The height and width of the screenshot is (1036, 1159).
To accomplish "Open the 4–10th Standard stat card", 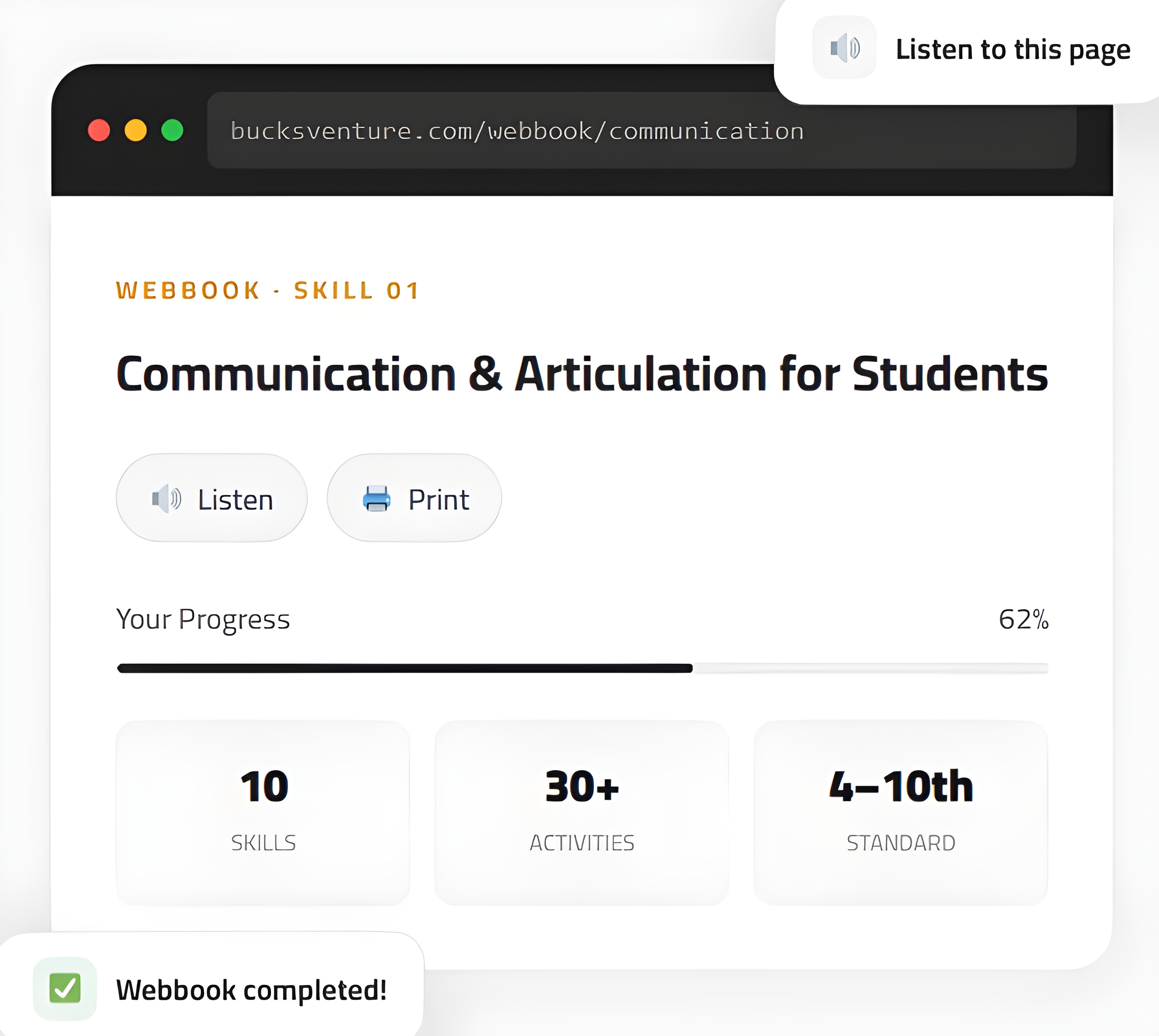I will coord(900,812).
